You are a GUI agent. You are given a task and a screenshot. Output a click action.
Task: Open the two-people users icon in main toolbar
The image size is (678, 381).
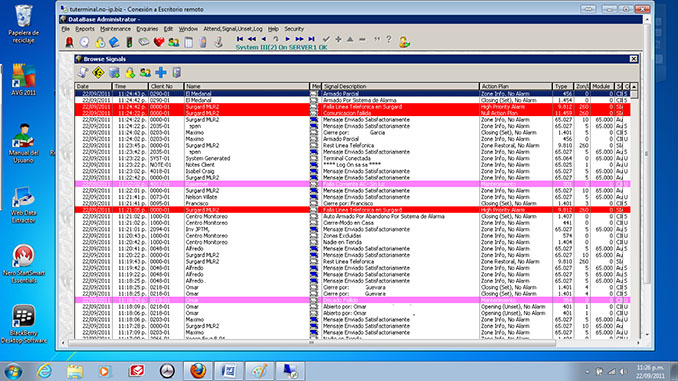[x=174, y=42]
